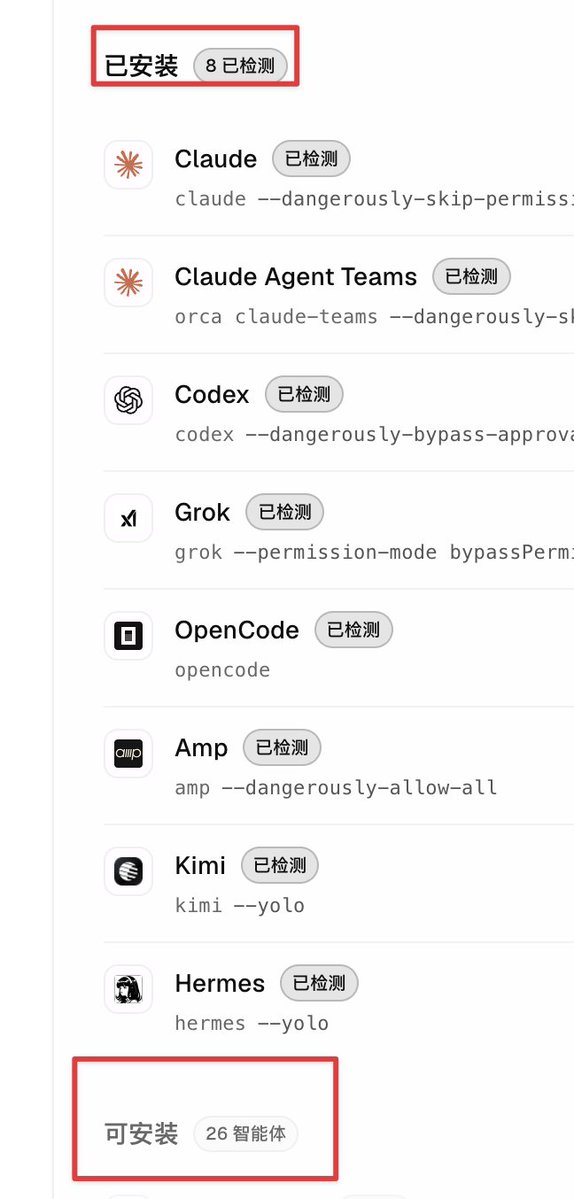The width and height of the screenshot is (574, 1199).
Task: Click the Kimi striped sphere icon
Action: [x=128, y=871]
